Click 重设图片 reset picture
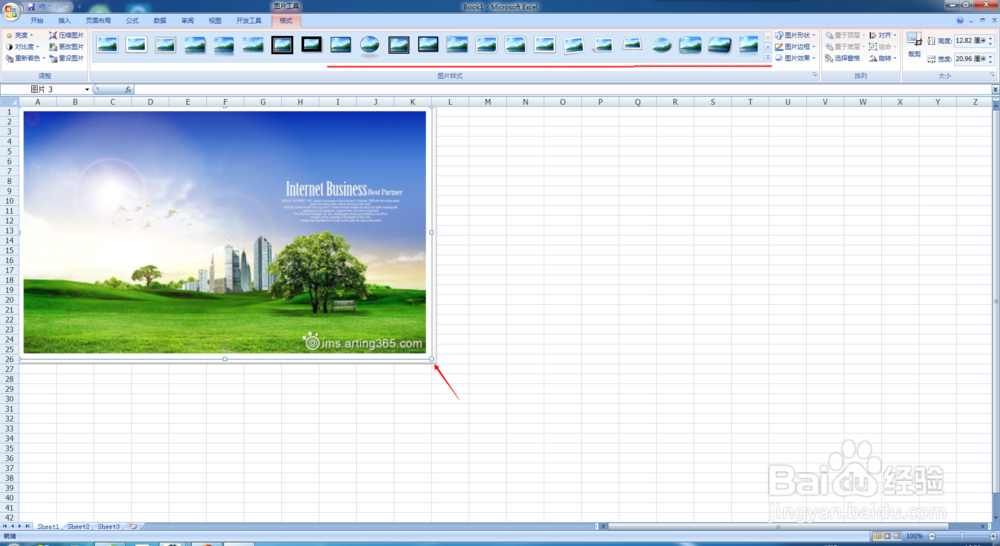This screenshot has width=1000, height=546. click(x=66, y=58)
